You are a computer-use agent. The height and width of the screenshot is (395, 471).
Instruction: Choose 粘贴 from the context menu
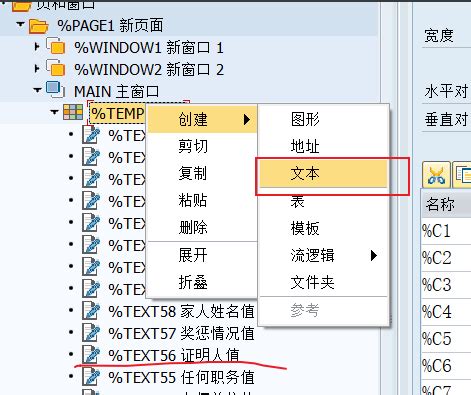[202, 201]
